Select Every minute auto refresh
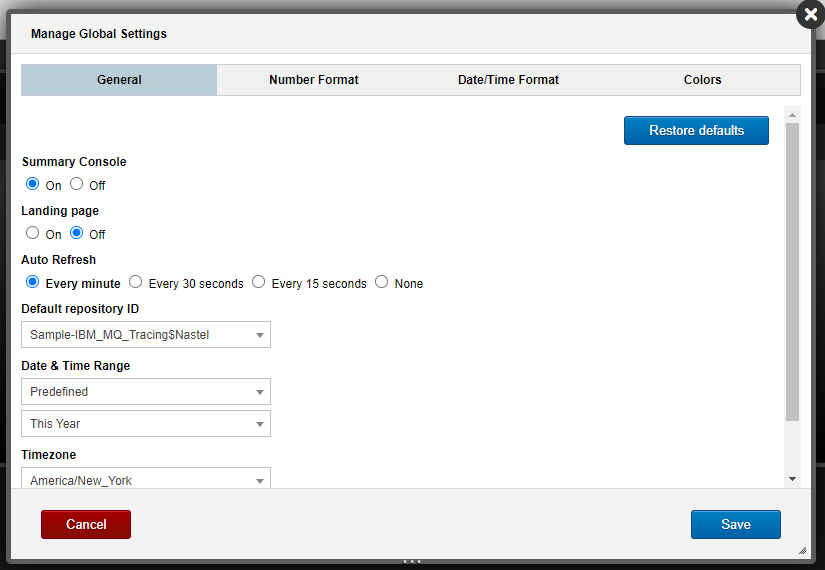 point(33,282)
